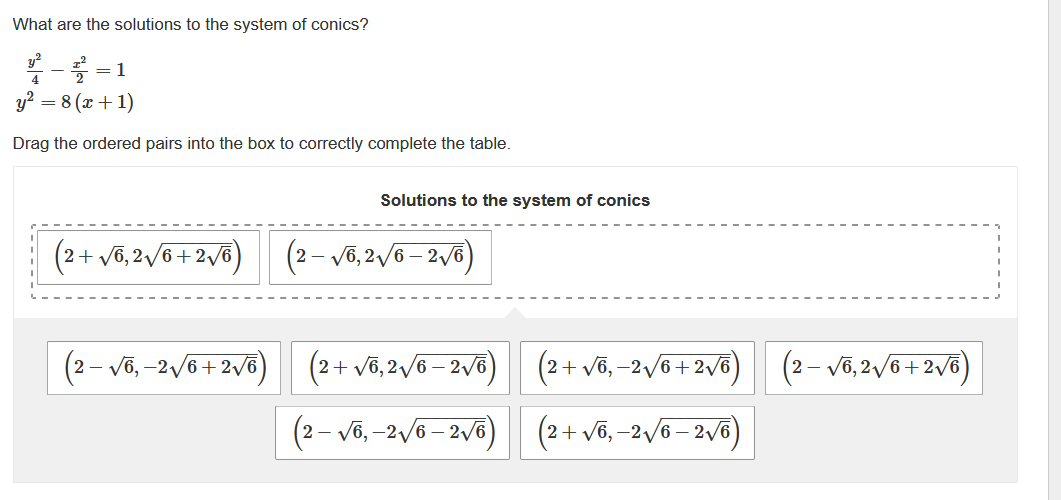The height and width of the screenshot is (500, 1061).
Task: Pick answer tile (2+√6, −2√(6+2√6))
Action: pos(639,368)
